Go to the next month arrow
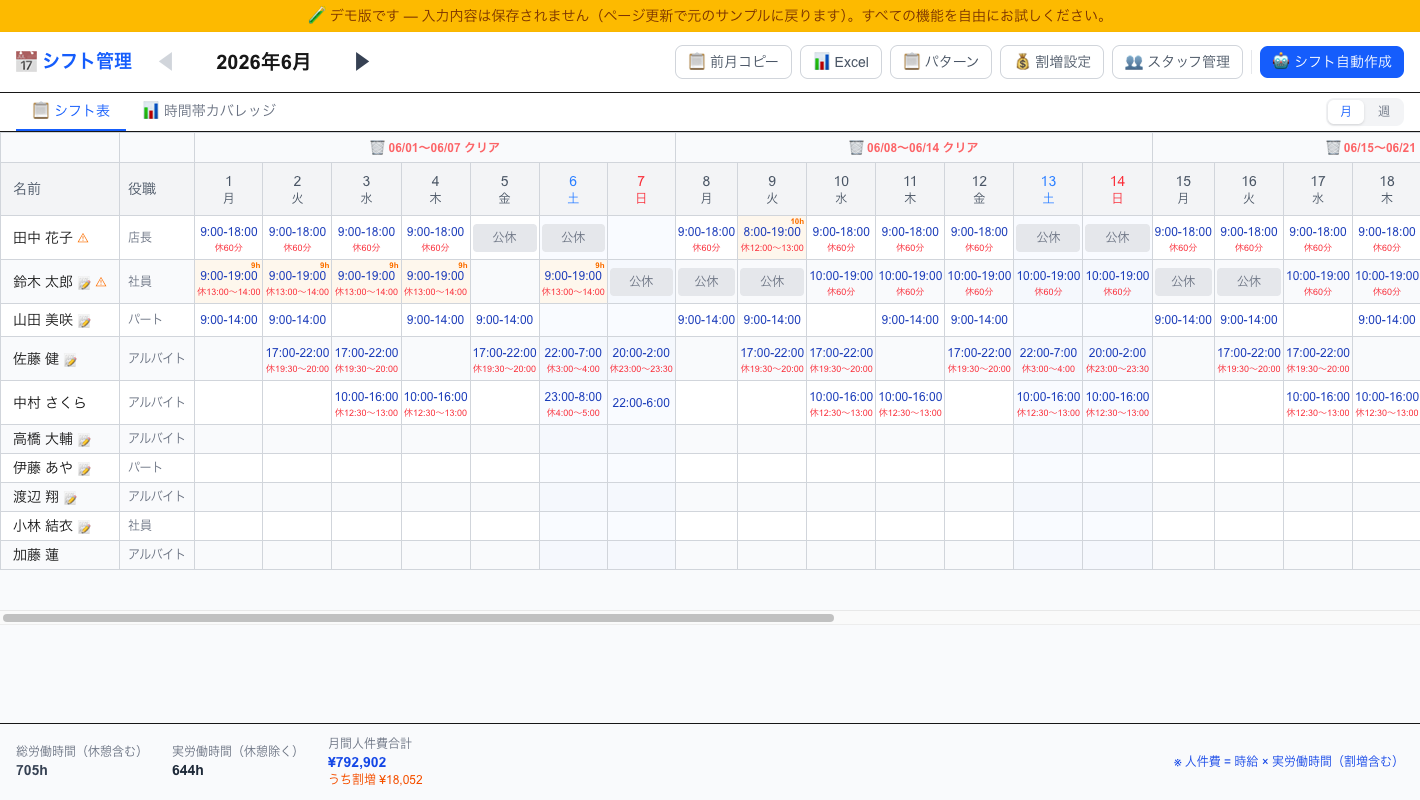The height and width of the screenshot is (800, 1420). 362,62
